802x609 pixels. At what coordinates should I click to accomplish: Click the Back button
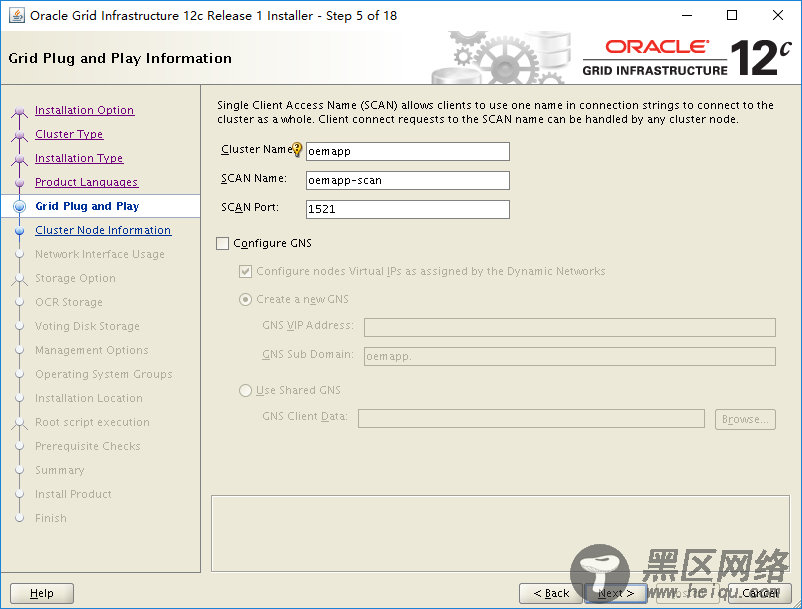point(551,593)
